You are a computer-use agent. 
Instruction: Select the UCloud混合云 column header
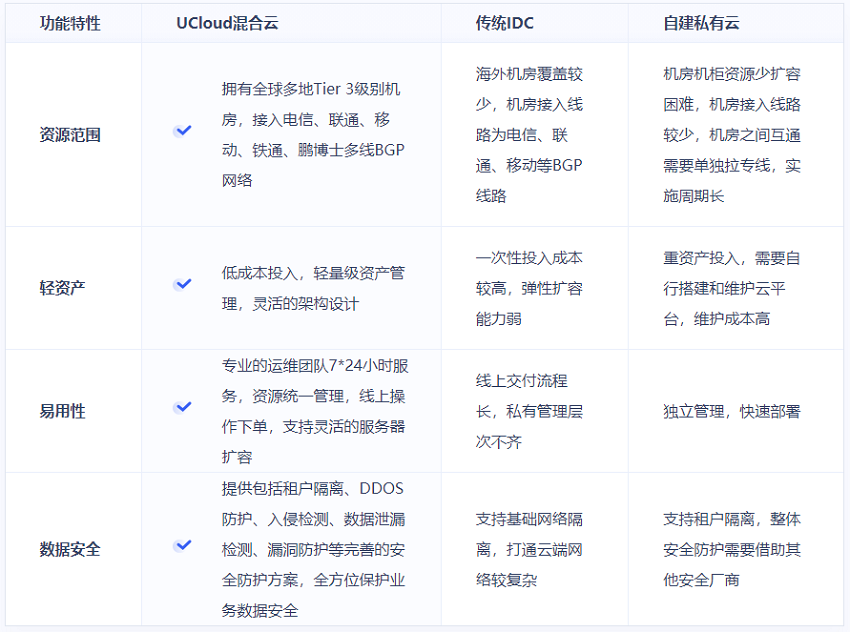pyautogui.click(x=227, y=23)
